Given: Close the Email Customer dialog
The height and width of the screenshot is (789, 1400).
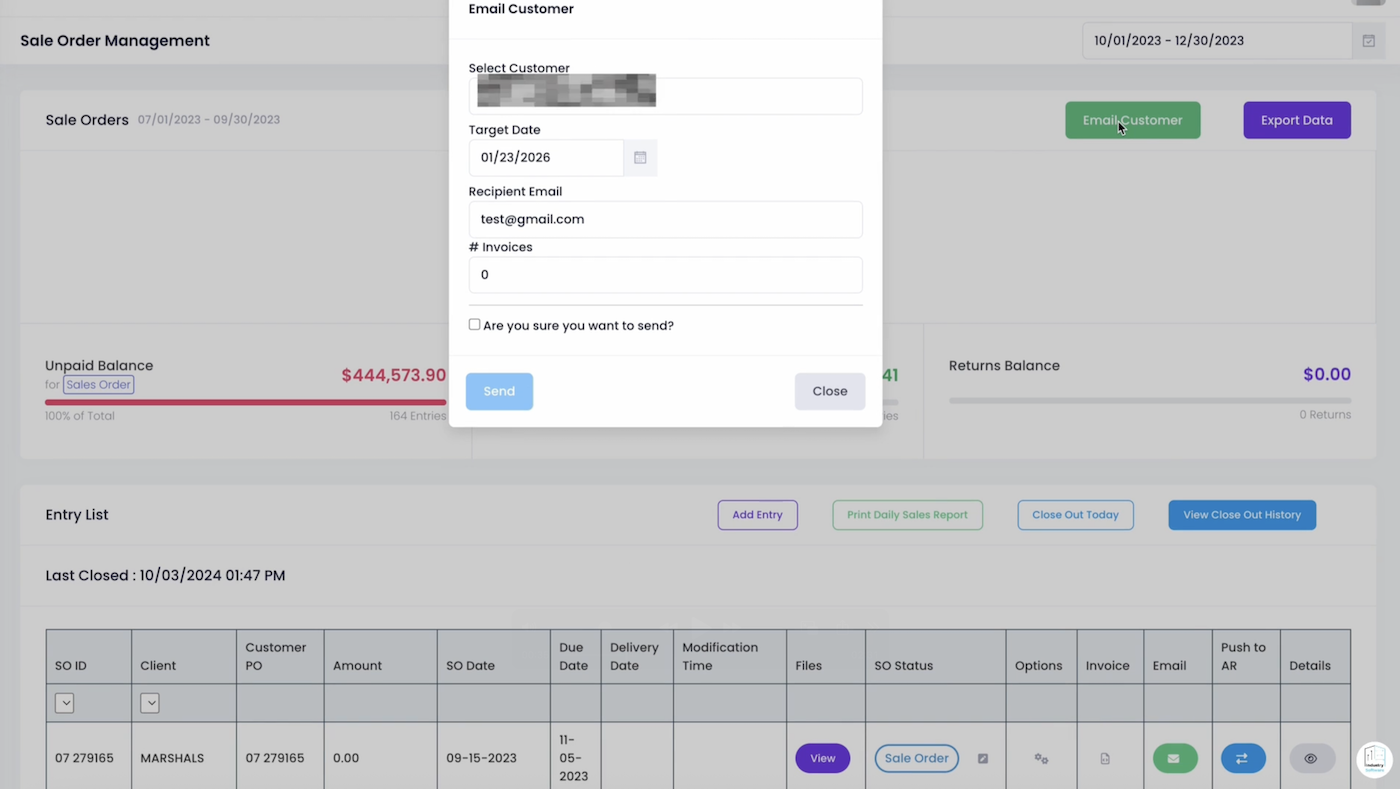Looking at the screenshot, I should pyautogui.click(x=829, y=391).
